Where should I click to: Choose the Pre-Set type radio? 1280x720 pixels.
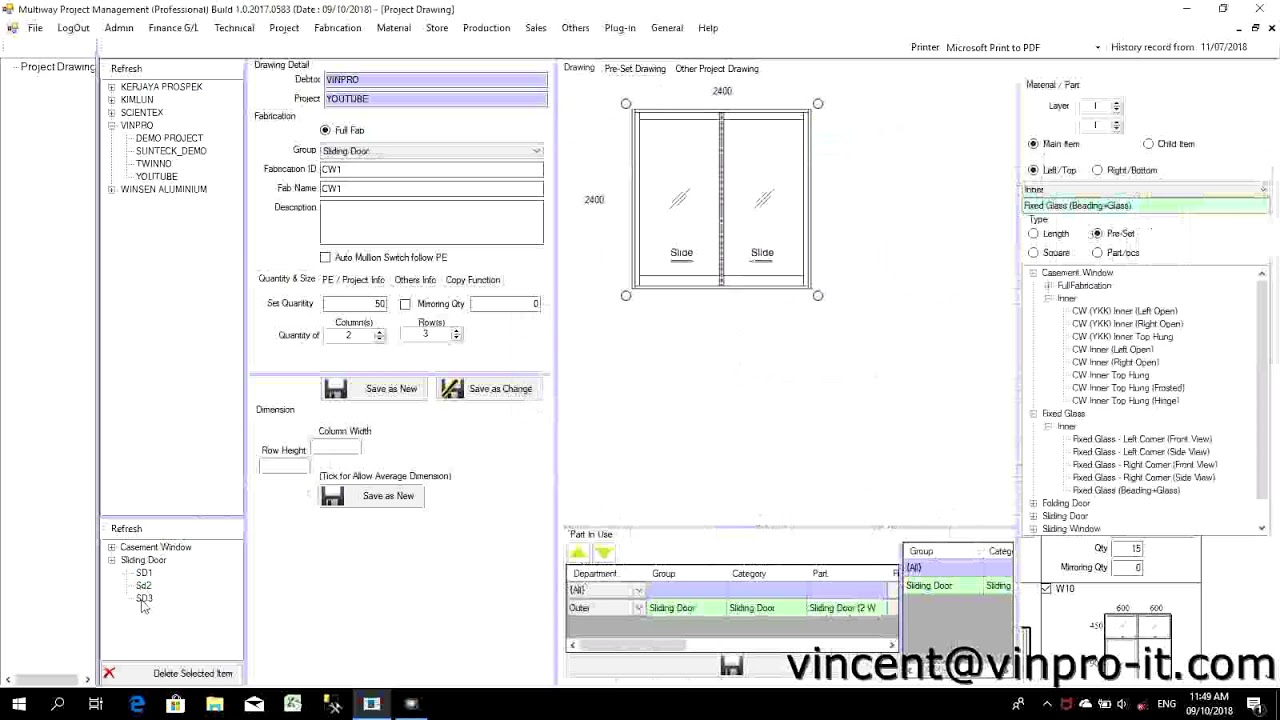pos(1097,233)
